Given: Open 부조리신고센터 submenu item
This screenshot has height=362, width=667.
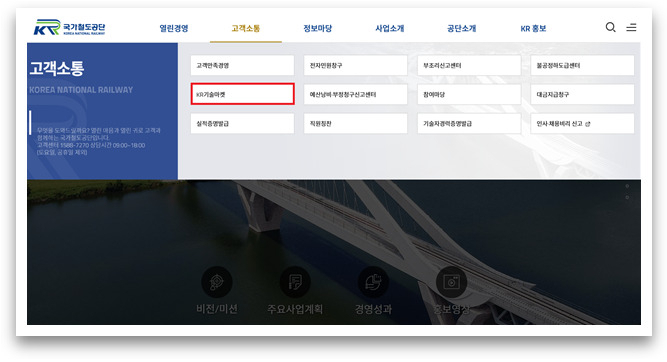Looking at the screenshot, I should (x=469, y=66).
